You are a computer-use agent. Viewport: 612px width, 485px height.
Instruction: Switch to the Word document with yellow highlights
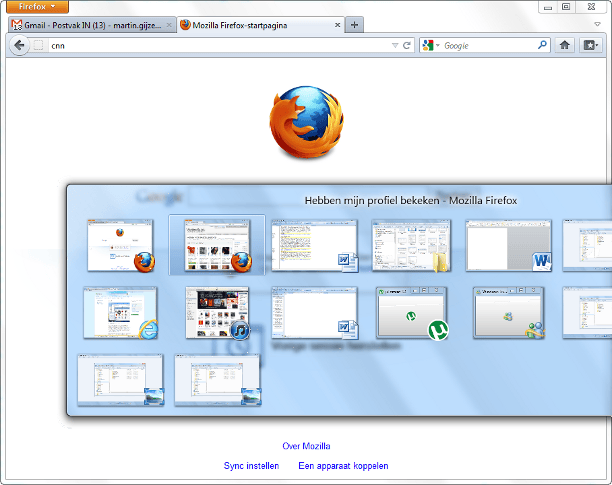tap(315, 245)
